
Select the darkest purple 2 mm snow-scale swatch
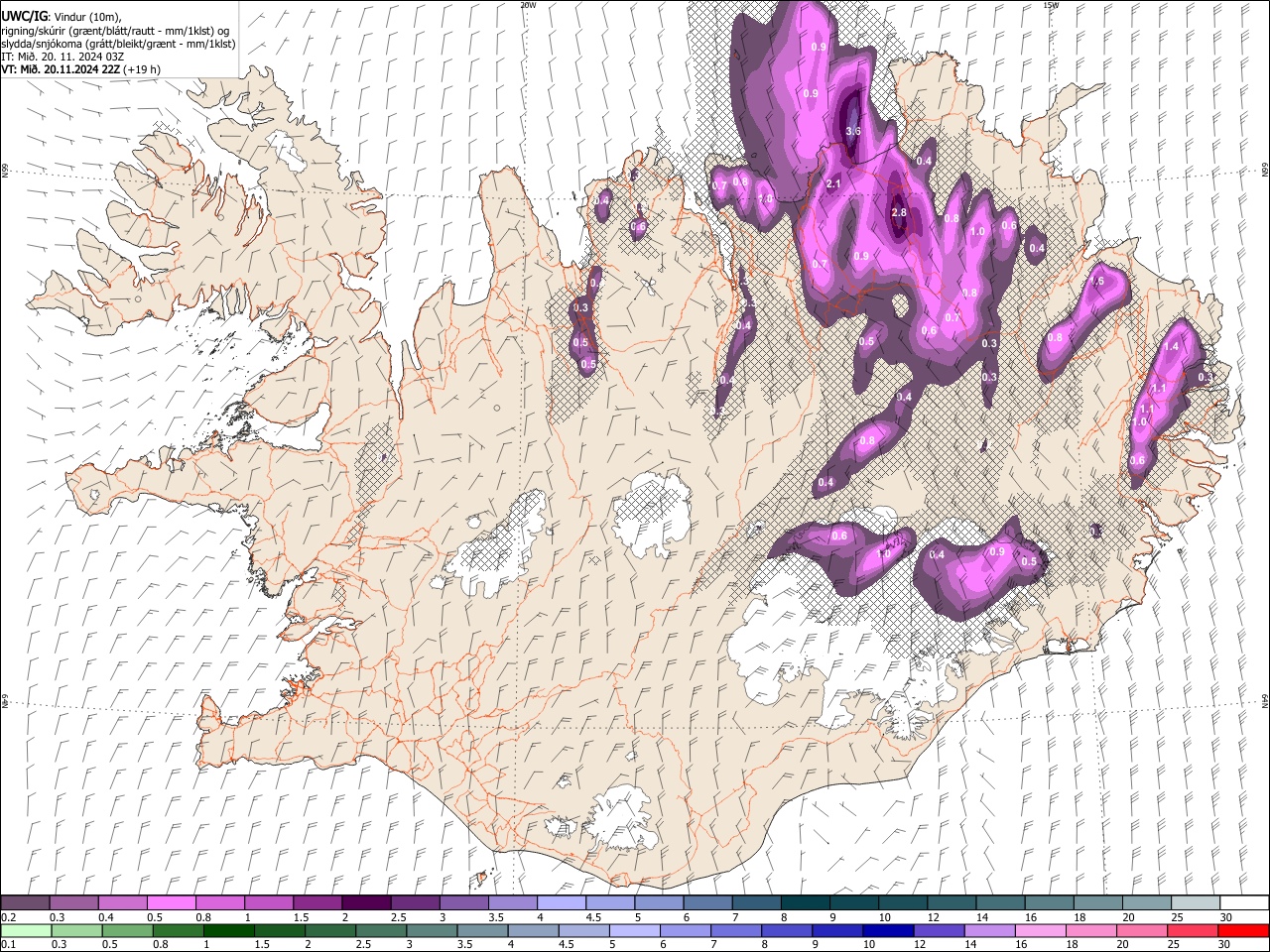[x=366, y=903]
